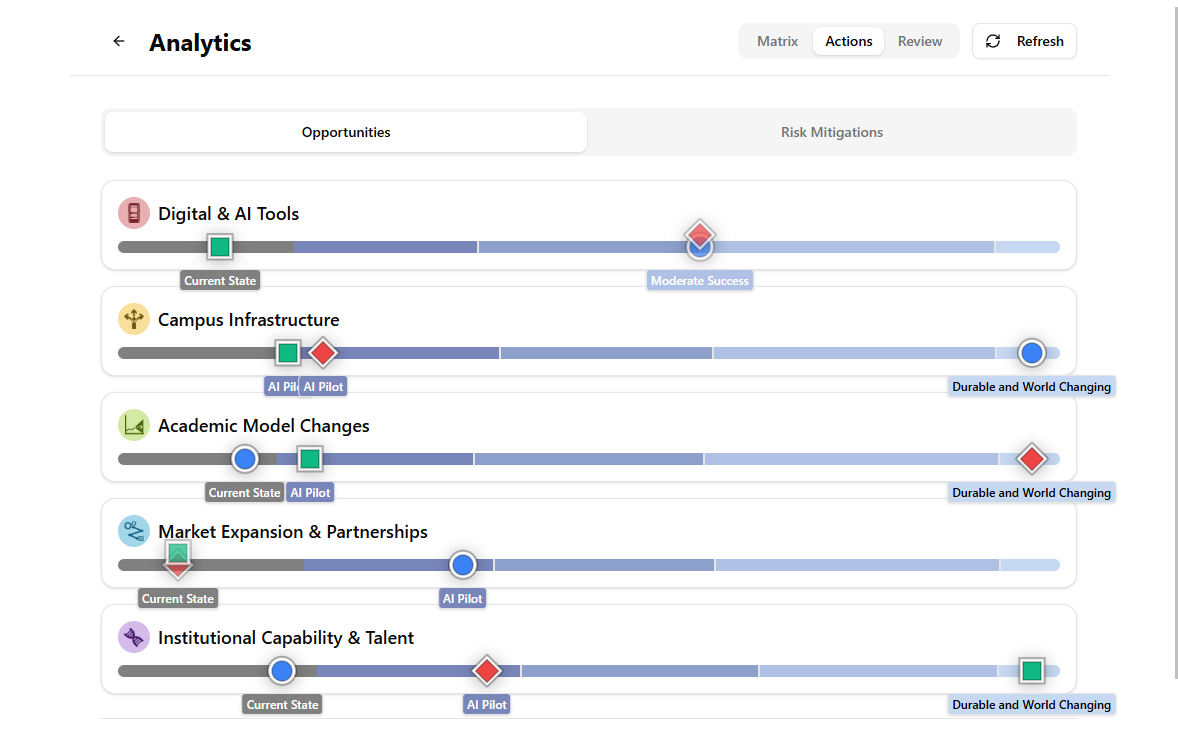The height and width of the screenshot is (729, 1178).
Task: Click the refresh circular arrows icon
Action: pyautogui.click(x=992, y=41)
